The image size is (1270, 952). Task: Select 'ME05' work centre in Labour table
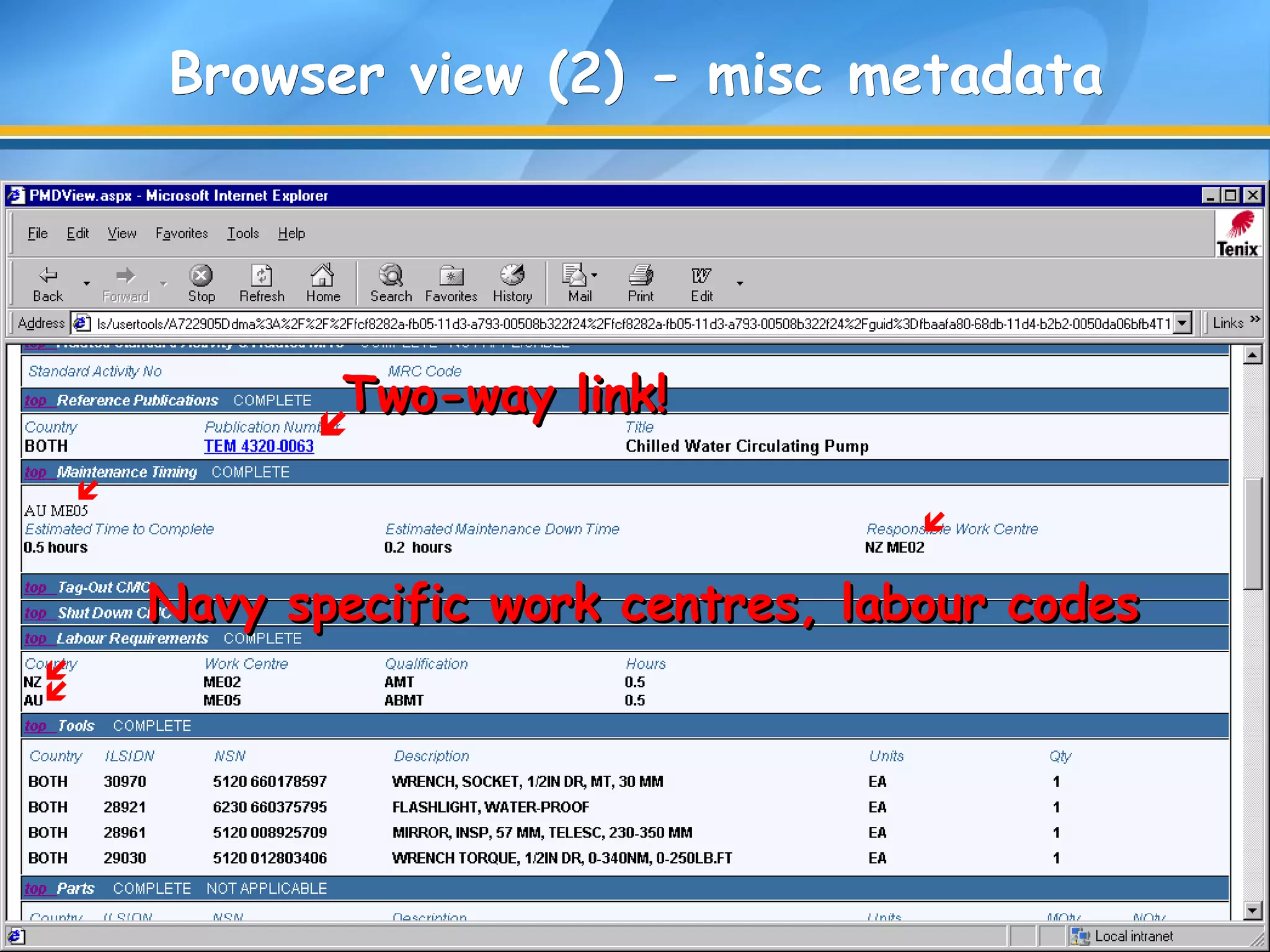click(222, 700)
